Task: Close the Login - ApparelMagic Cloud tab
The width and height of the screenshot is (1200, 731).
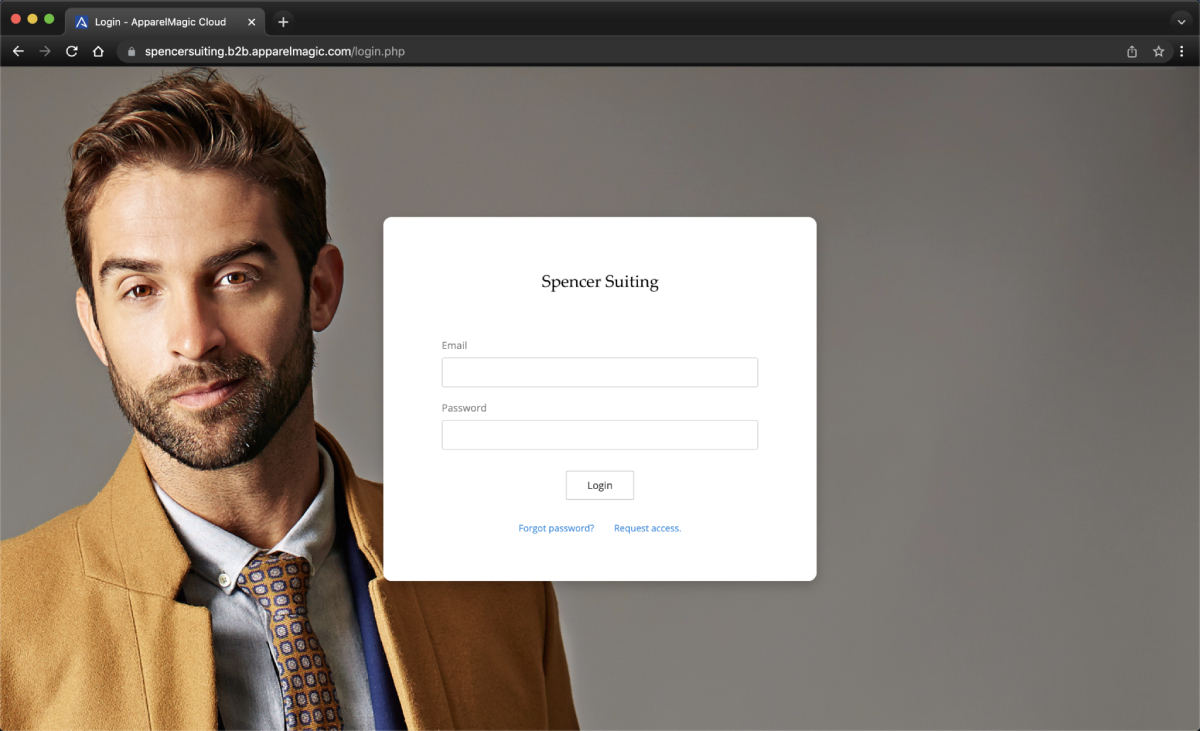Action: point(250,22)
